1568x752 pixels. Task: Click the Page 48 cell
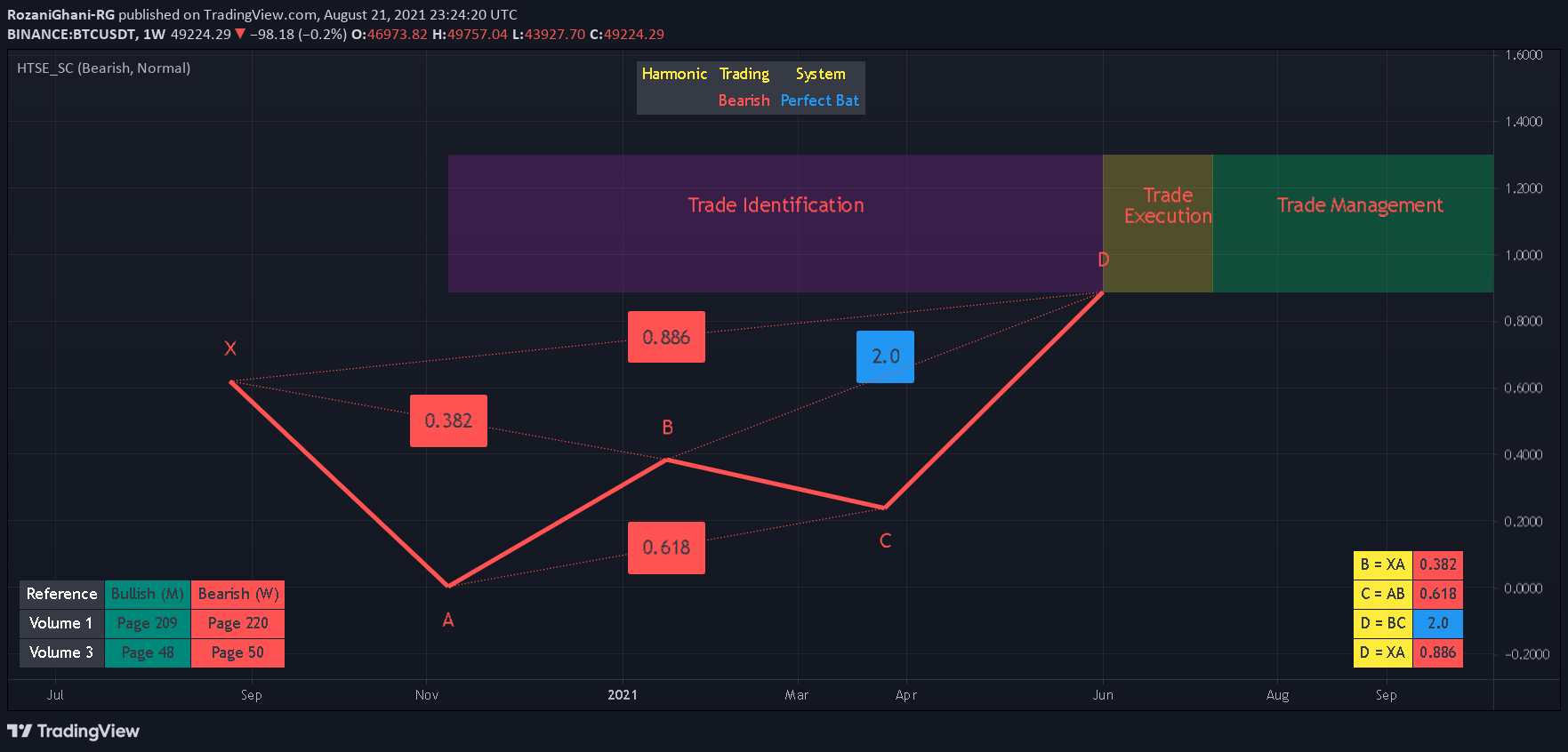click(x=148, y=652)
